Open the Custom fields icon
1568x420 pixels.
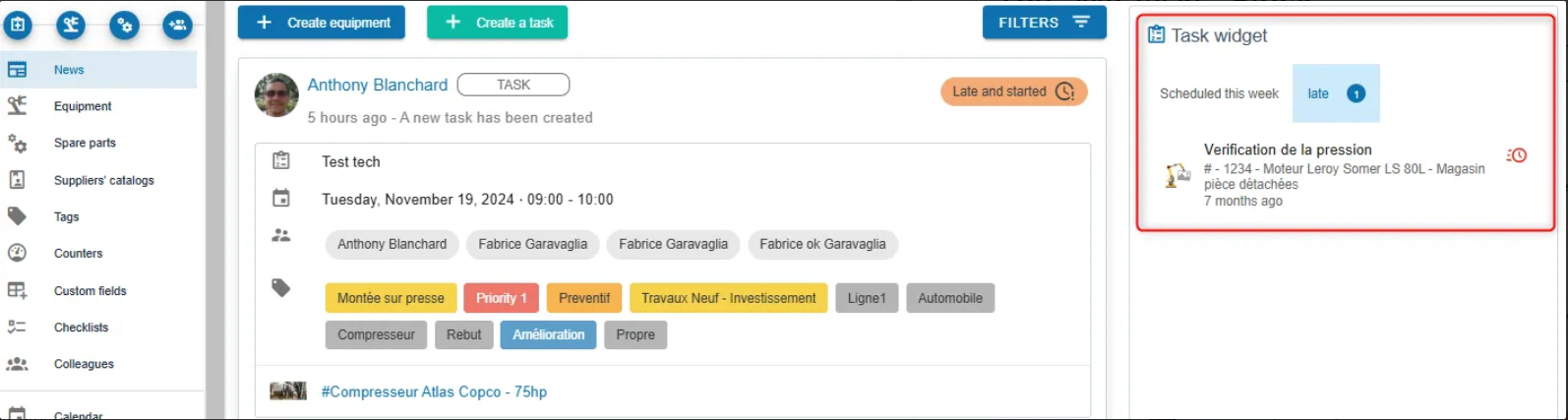[x=17, y=290]
